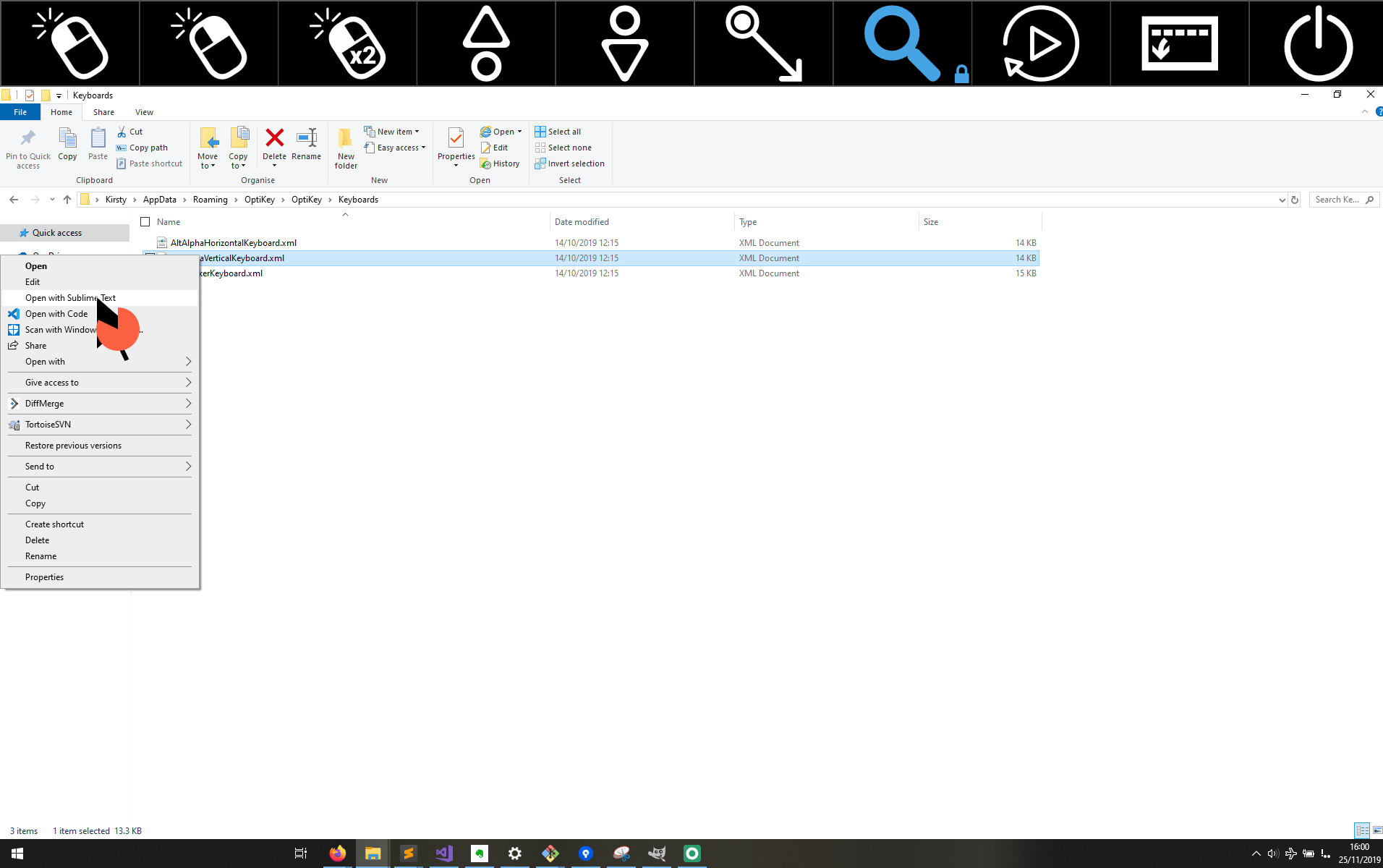Open Sublime Text from the taskbar
1383x868 pixels.
[409, 854]
